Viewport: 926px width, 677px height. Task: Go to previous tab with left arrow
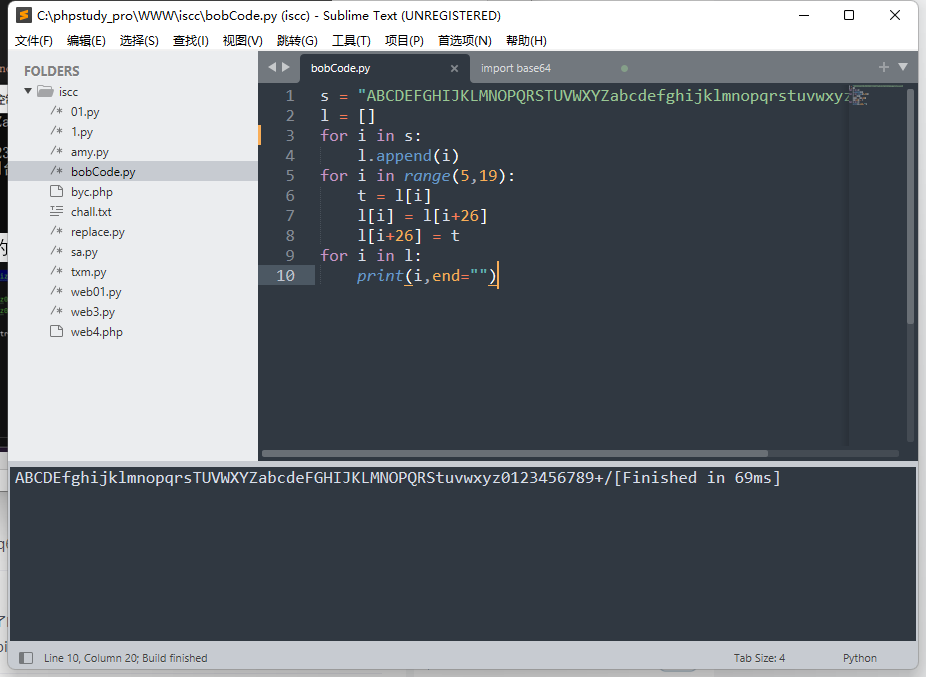[272, 67]
